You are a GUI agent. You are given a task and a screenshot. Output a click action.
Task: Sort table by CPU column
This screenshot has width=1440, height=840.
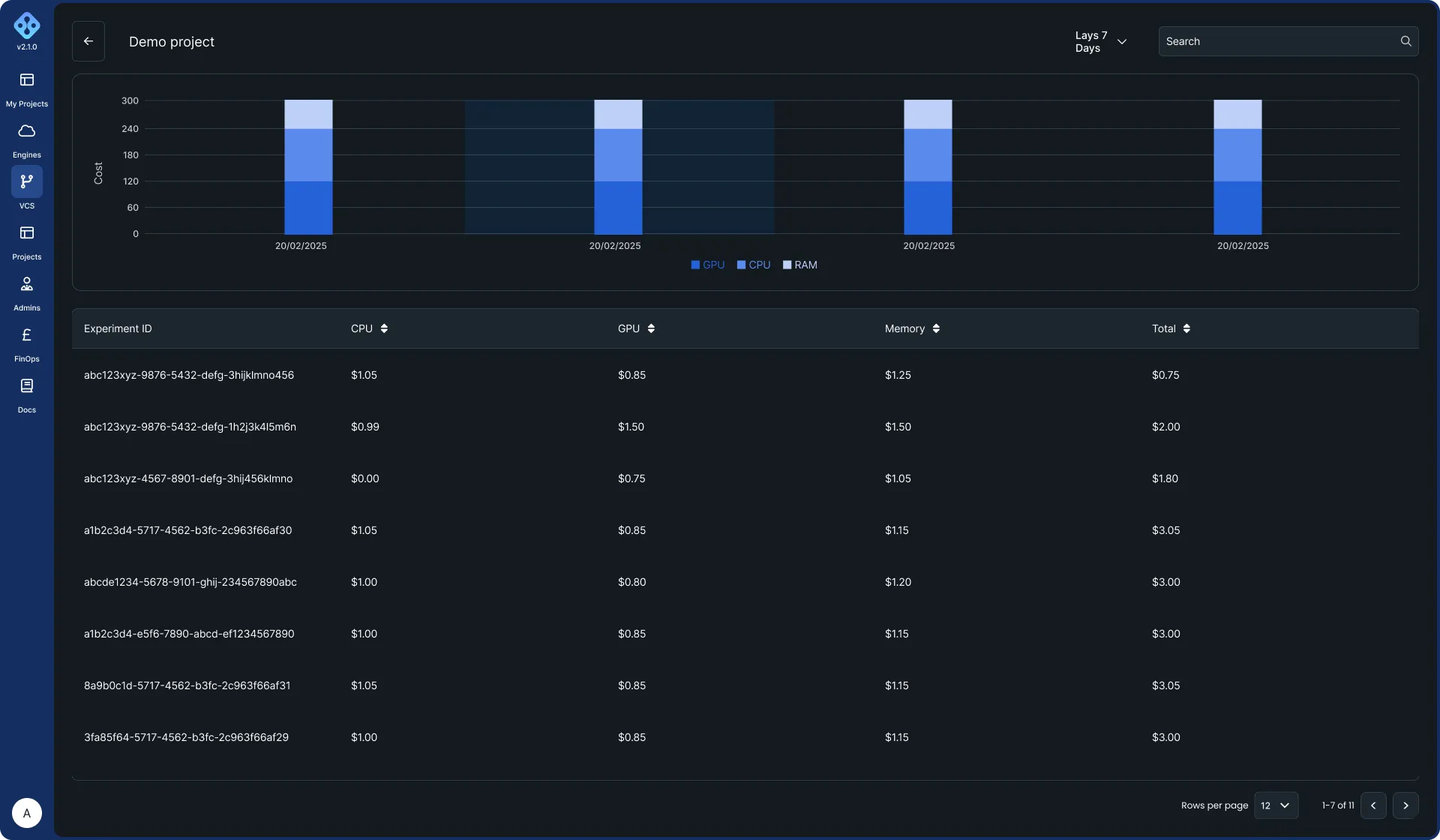[x=384, y=328]
